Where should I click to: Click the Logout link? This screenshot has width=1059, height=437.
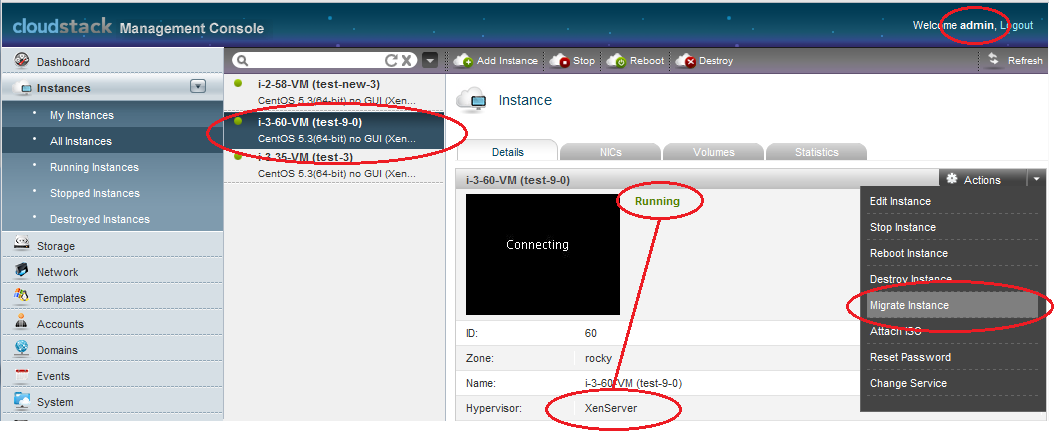[x=1017, y=25]
